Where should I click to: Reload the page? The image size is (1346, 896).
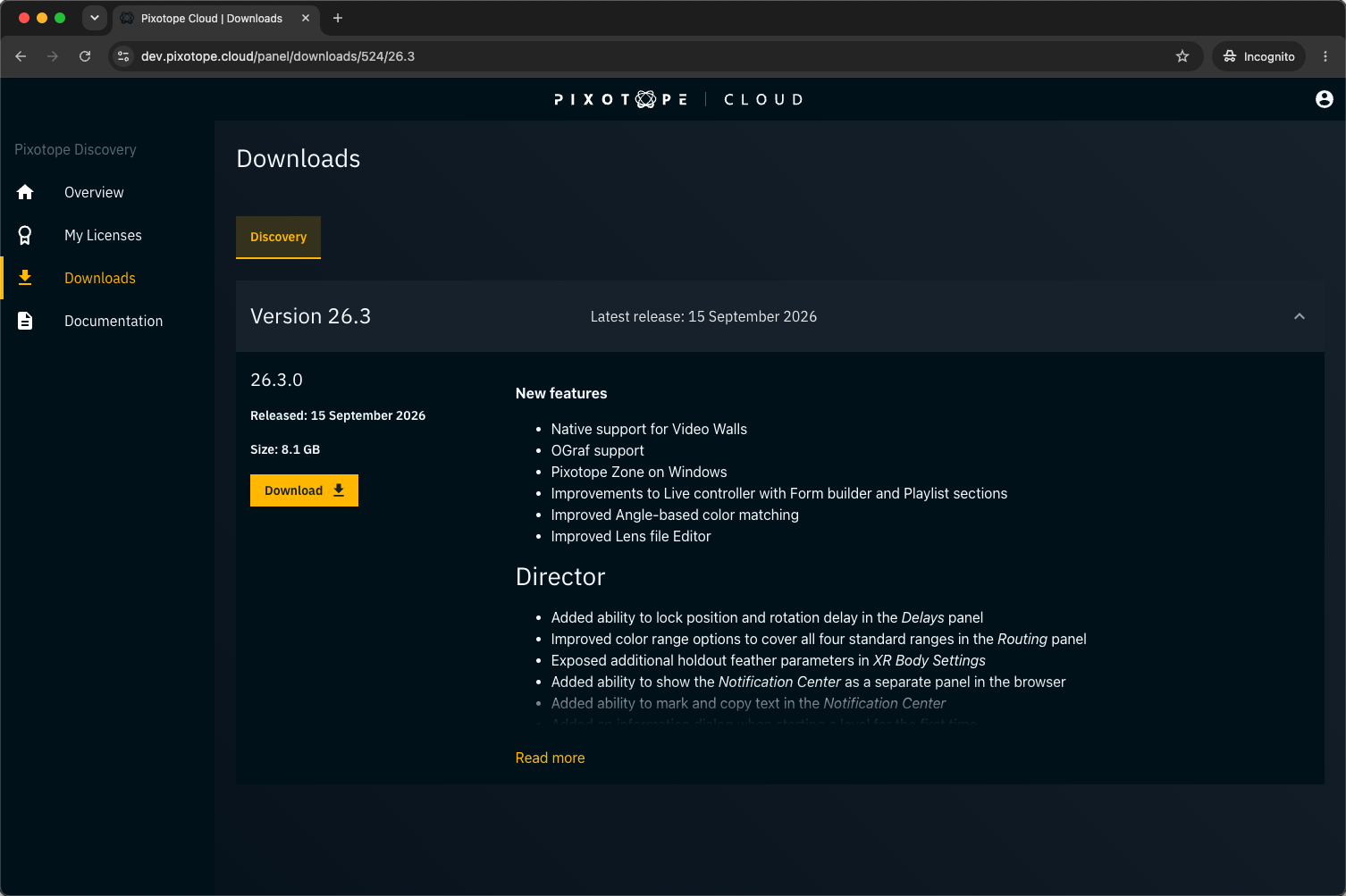[x=85, y=56]
